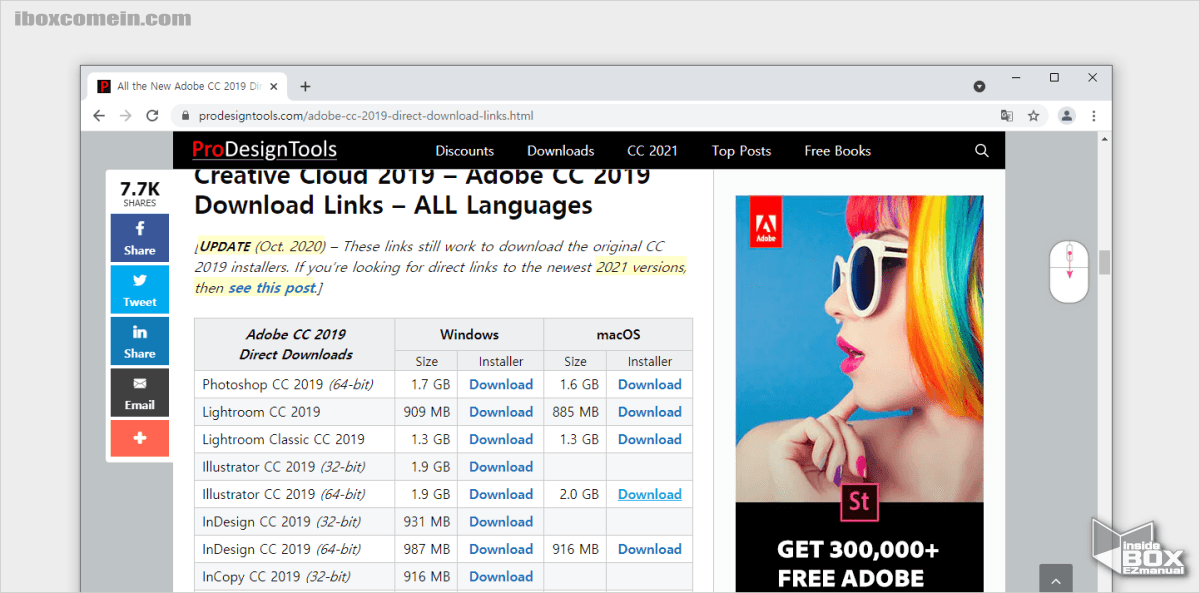This screenshot has width=1200, height=593.
Task: Share the article on Facebook
Action: pos(140,238)
